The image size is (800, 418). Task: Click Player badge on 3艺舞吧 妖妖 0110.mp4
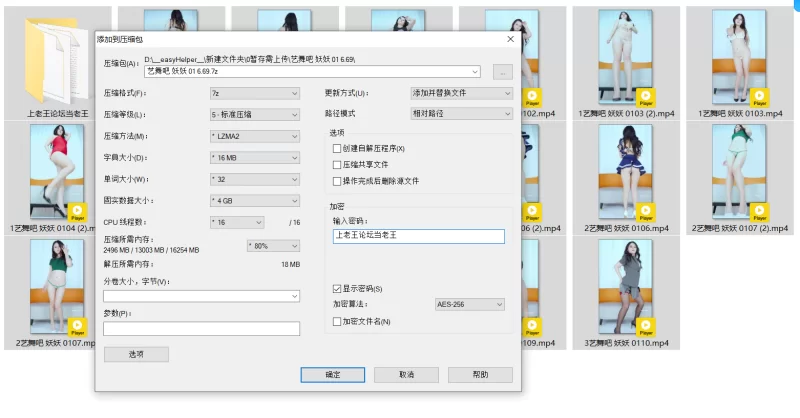646,327
